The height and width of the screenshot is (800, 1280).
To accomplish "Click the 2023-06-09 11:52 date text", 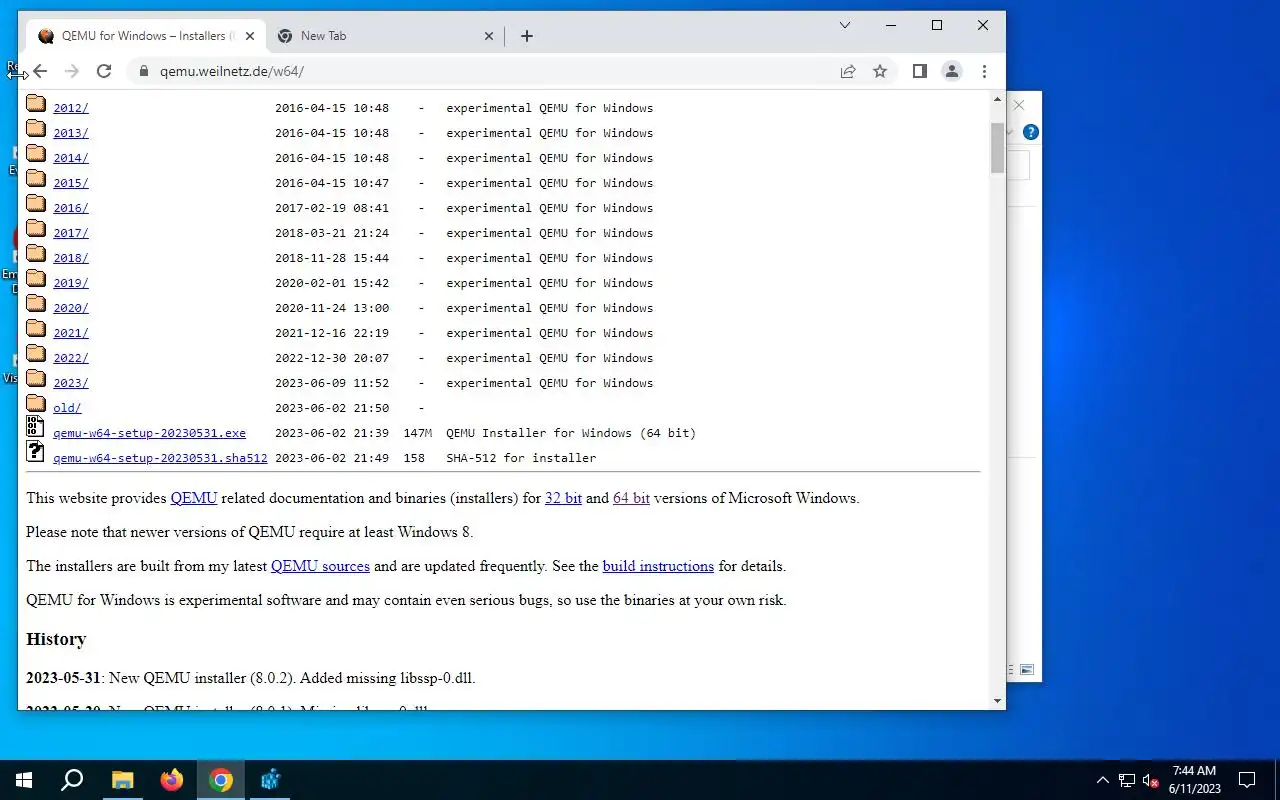I will (332, 383).
